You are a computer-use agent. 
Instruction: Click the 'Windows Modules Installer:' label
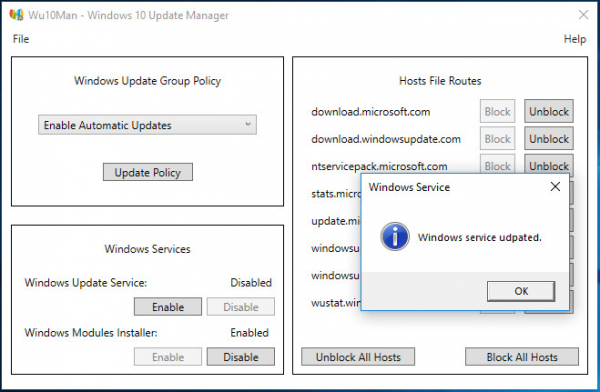[x=91, y=333]
